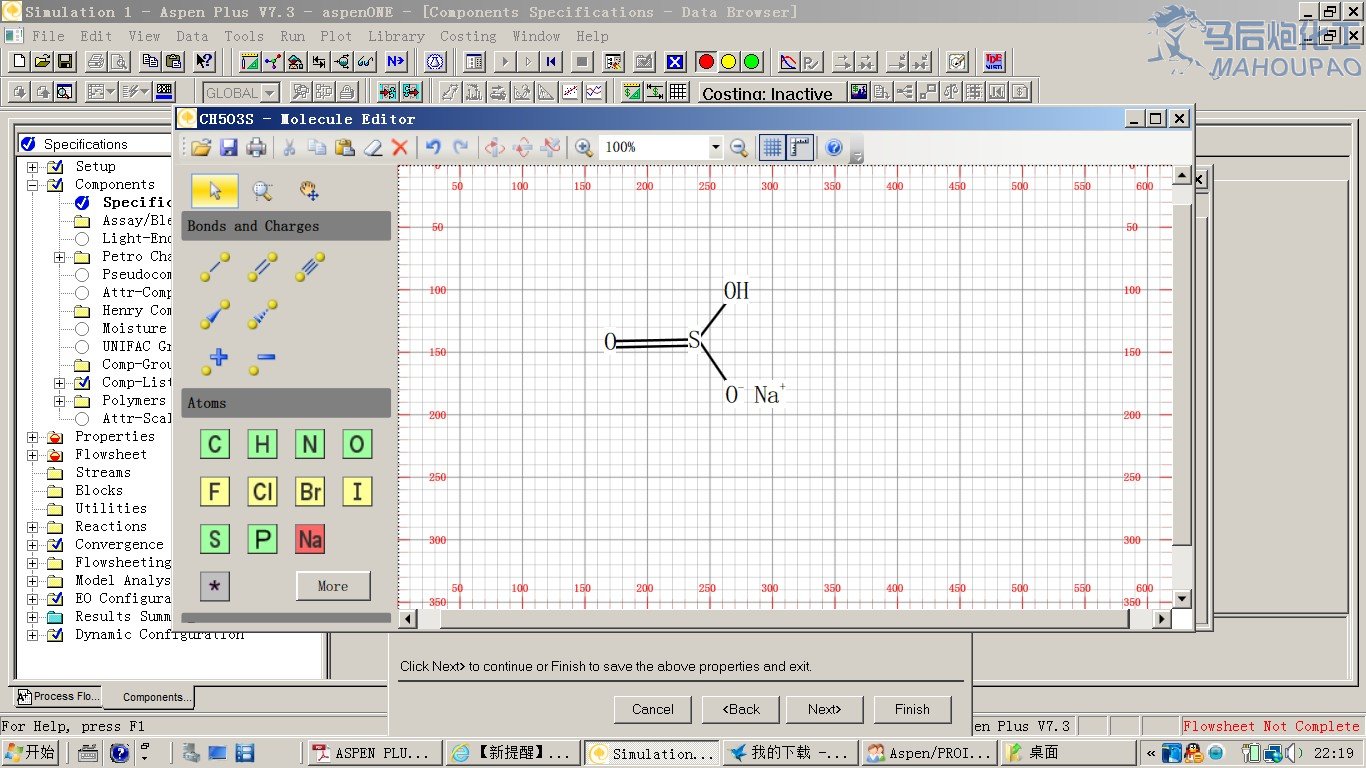This screenshot has height=768, width=1366.
Task: Open the Library menu
Action: coord(396,36)
